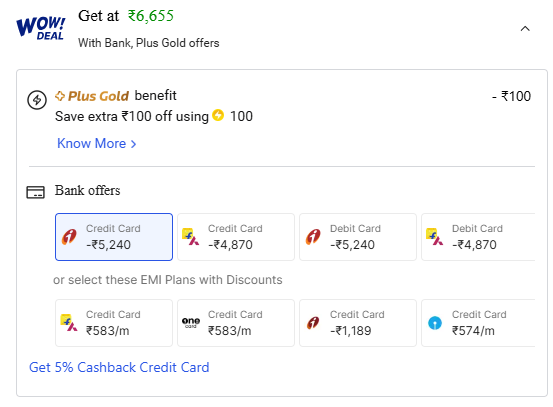553x407 pixels.
Task: Collapse the offers panel with the up chevron
Action: tap(525, 29)
